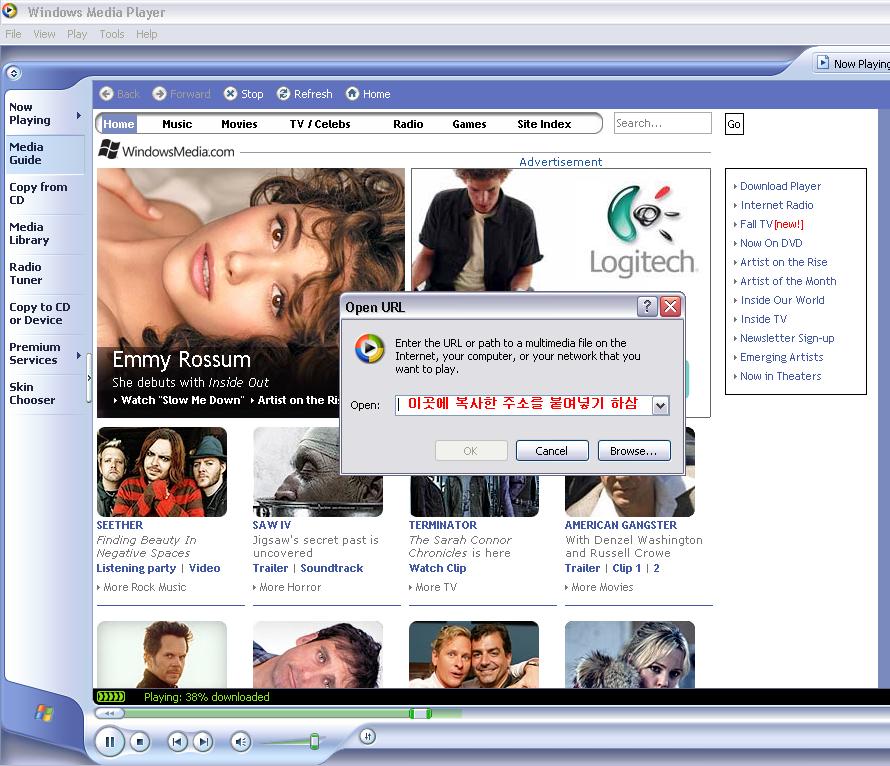Screen dimensions: 890x766
Task: Expand the Now Playing submenu arrow
Action: point(79,115)
